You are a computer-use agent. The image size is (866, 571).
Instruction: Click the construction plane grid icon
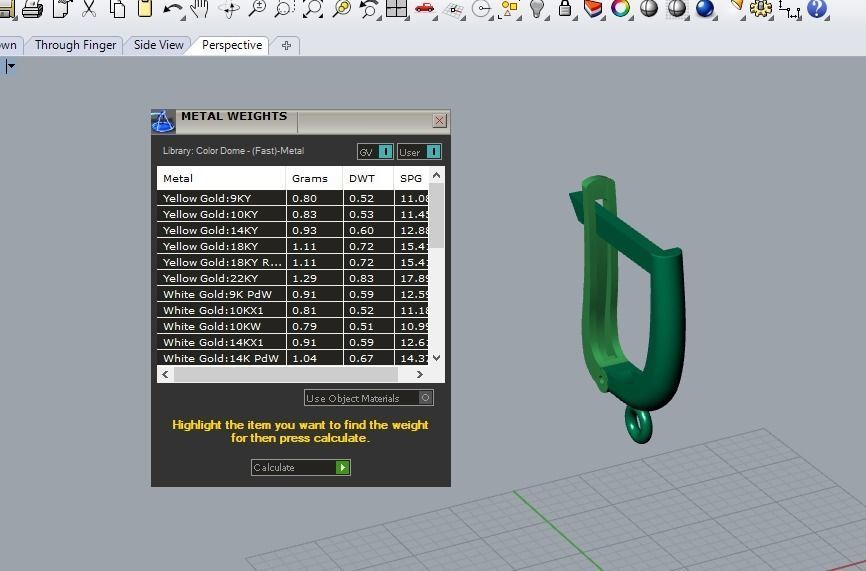(x=454, y=10)
